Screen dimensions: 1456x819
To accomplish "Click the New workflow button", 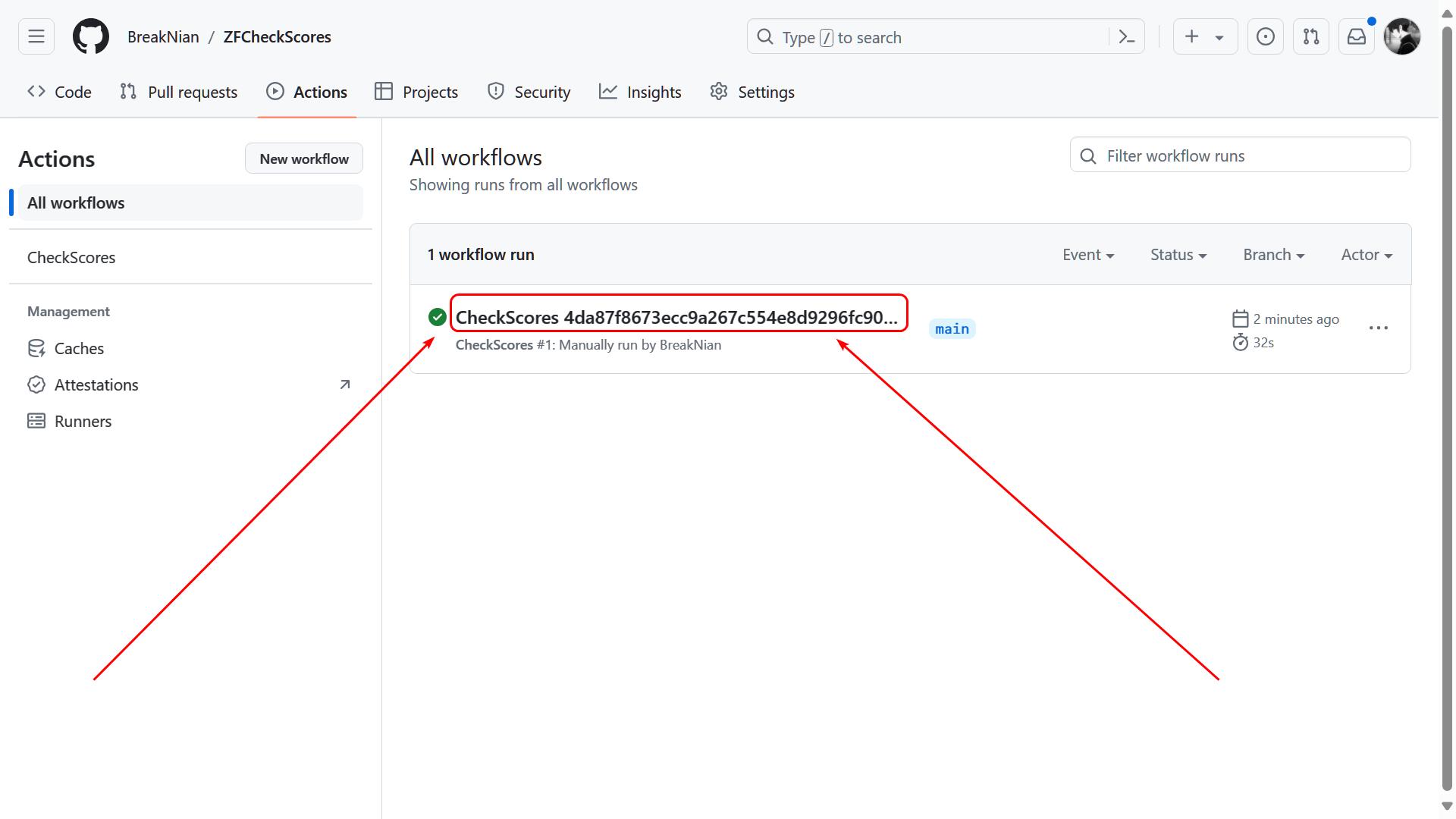I will (303, 158).
